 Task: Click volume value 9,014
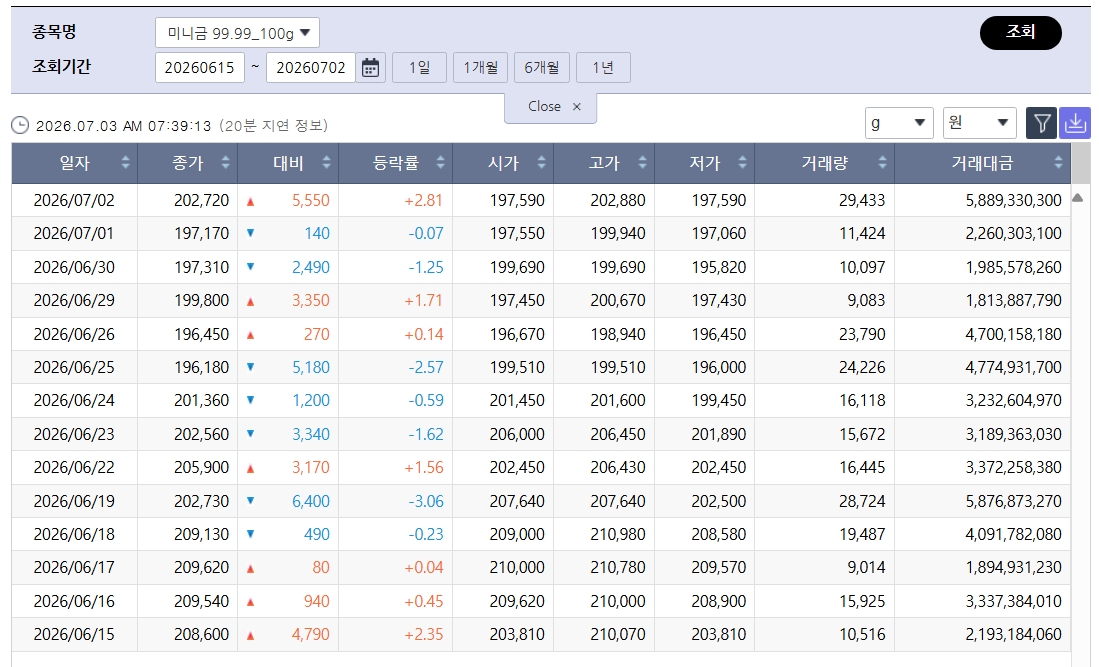pos(866,568)
